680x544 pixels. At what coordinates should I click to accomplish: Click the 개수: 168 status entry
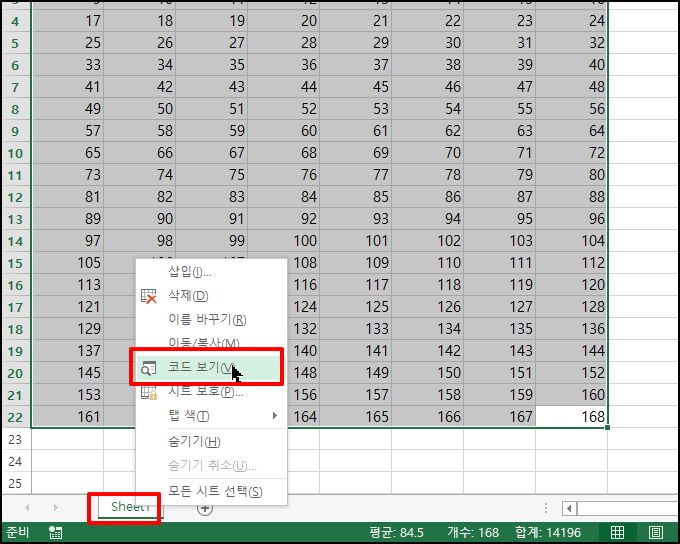point(473,532)
